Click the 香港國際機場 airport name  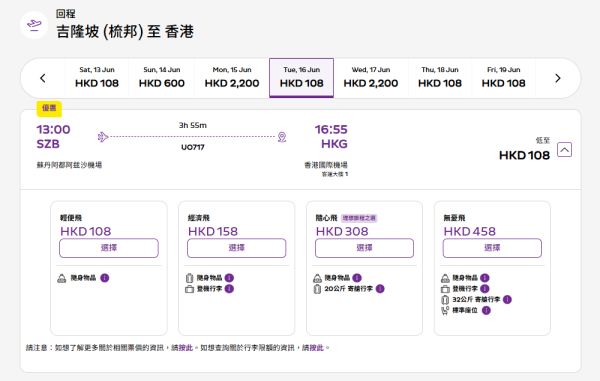326,165
